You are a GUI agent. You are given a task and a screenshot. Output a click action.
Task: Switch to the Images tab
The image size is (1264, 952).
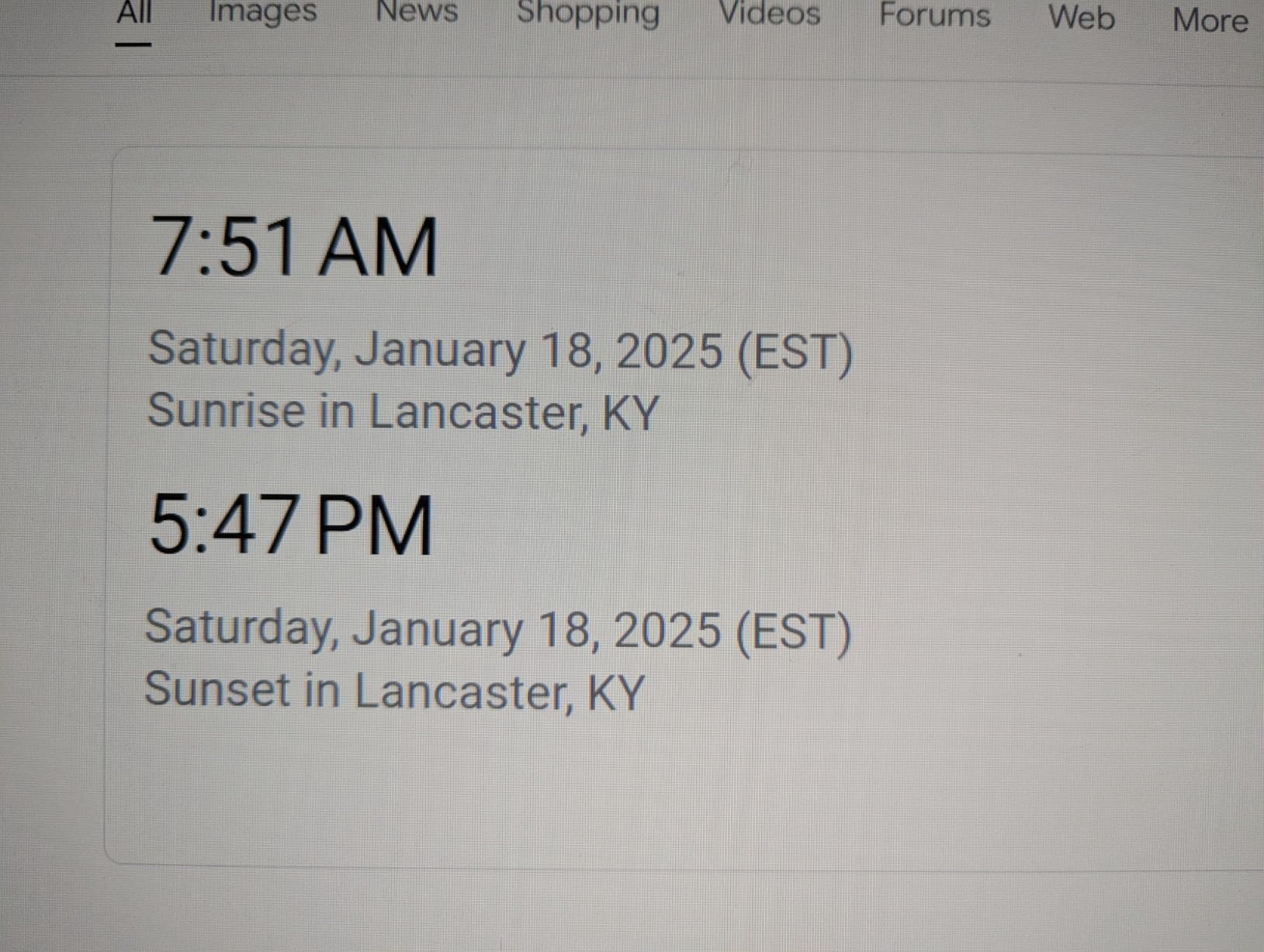(263, 12)
